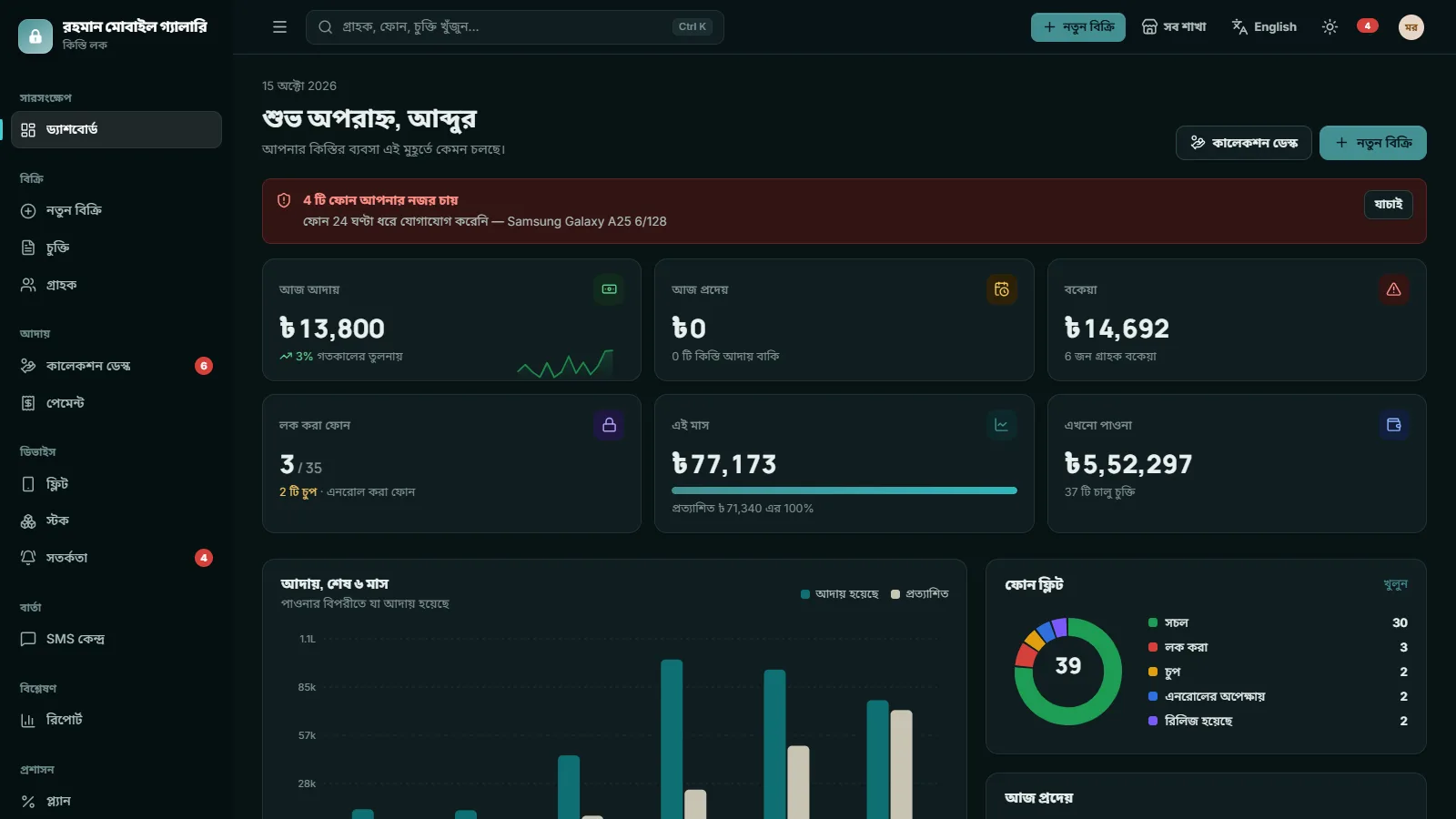Image resolution: width=1456 pixels, height=819 pixels.
Task: Open রিপোর্ট in the sidebar
Action: click(x=116, y=720)
